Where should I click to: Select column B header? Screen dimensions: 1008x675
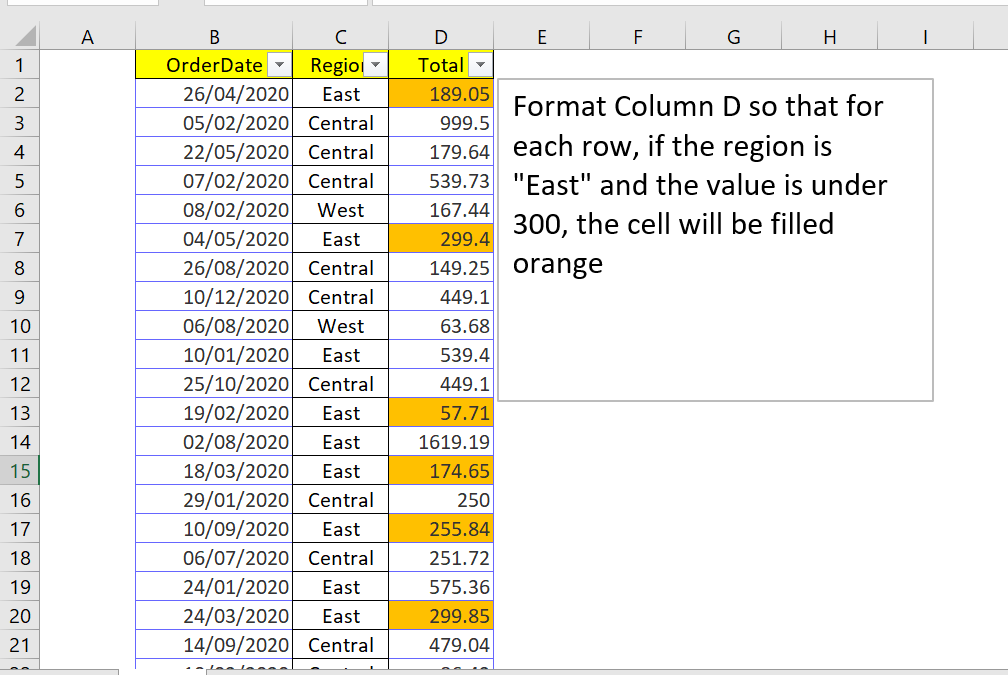(x=214, y=37)
